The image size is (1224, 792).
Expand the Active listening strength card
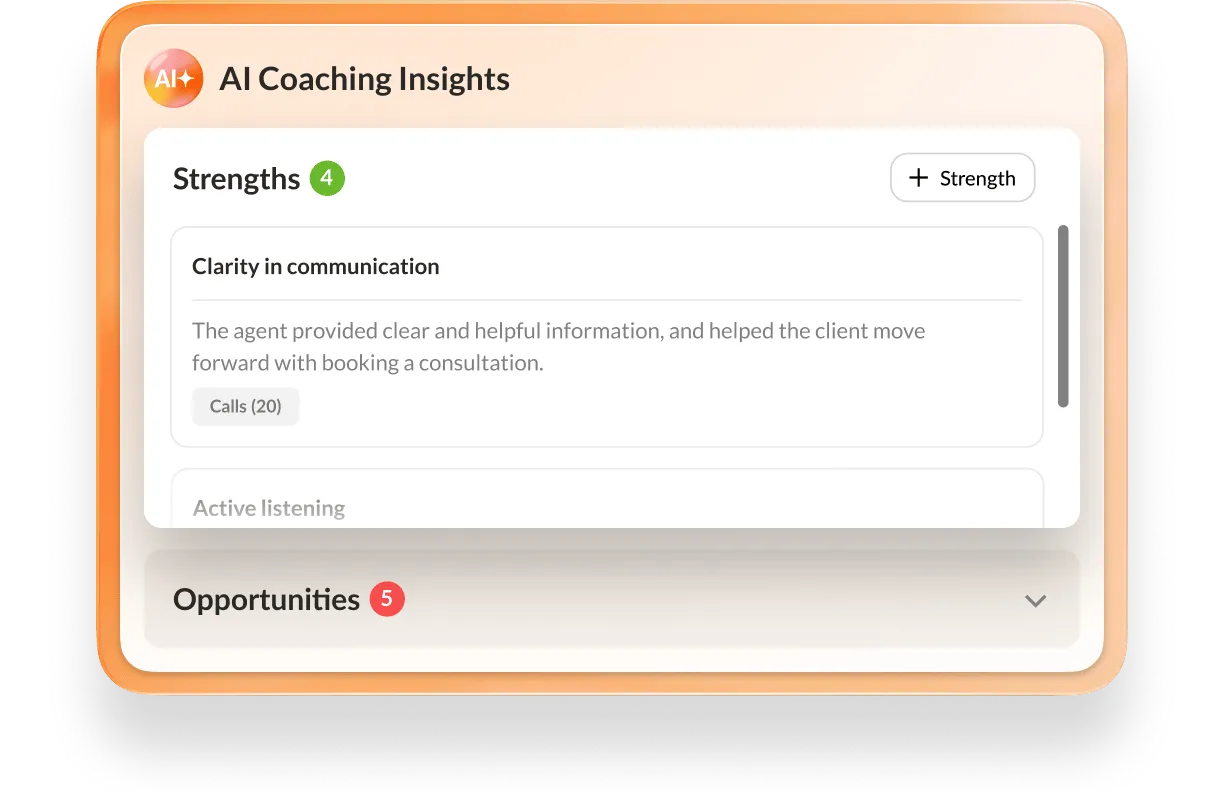[x=269, y=508]
